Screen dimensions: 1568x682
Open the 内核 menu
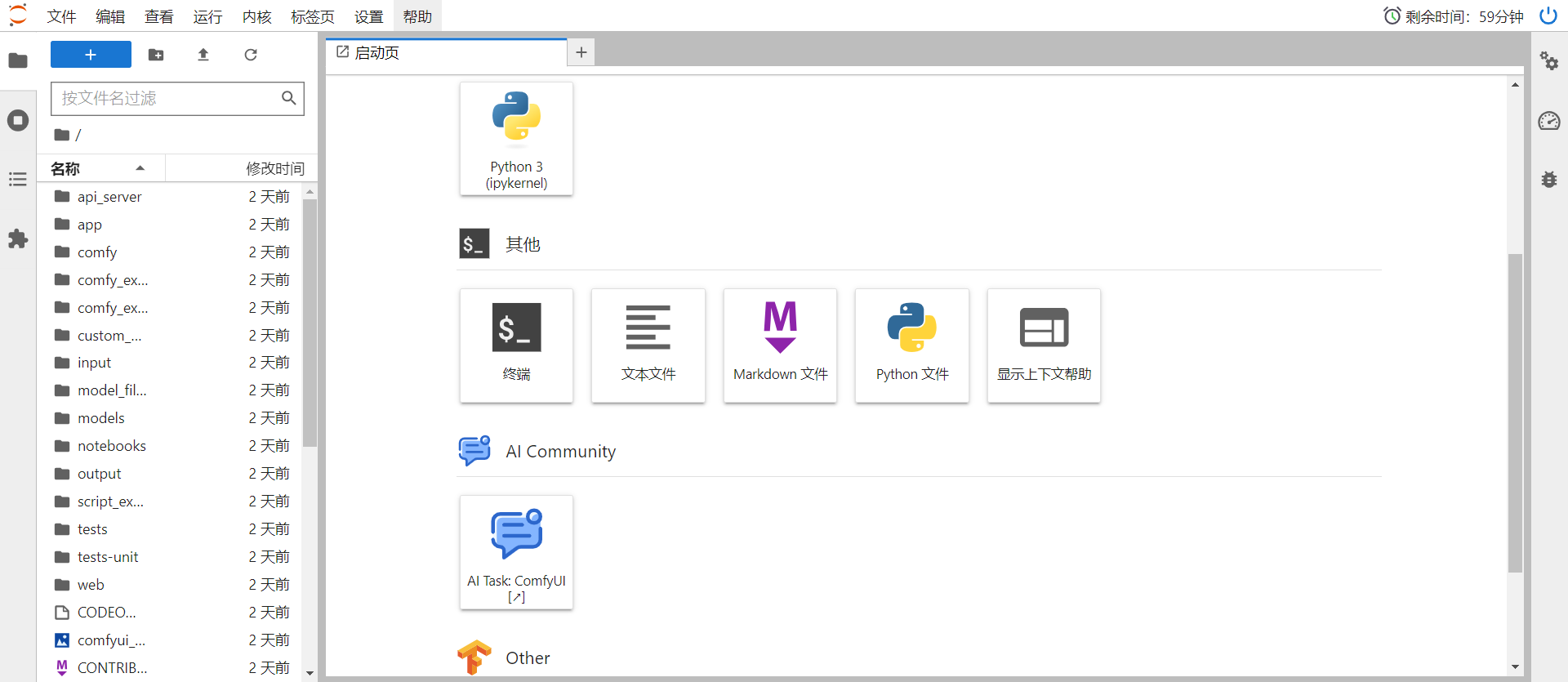click(x=256, y=16)
